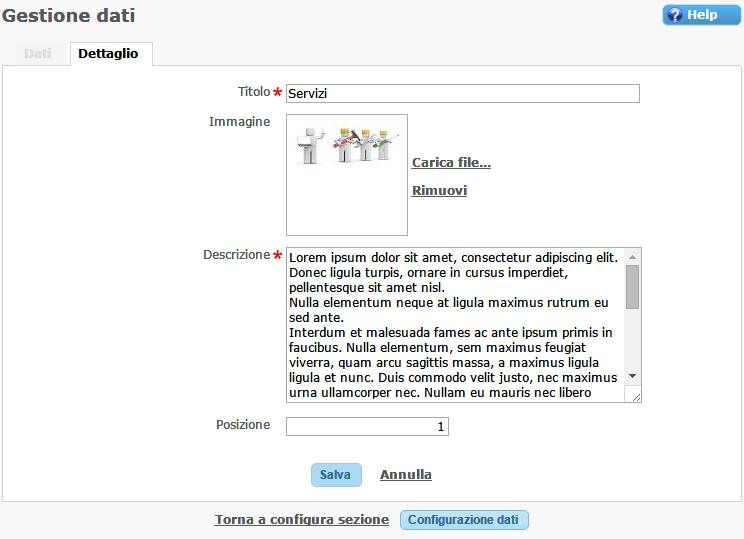Screen dimensions: 744x539
Task: Remove the image via the Rimuovi link
Action: [439, 191]
